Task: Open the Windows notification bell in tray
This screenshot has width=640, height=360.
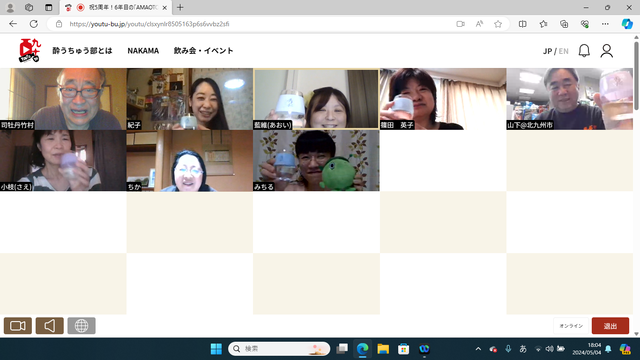Action: point(608,349)
